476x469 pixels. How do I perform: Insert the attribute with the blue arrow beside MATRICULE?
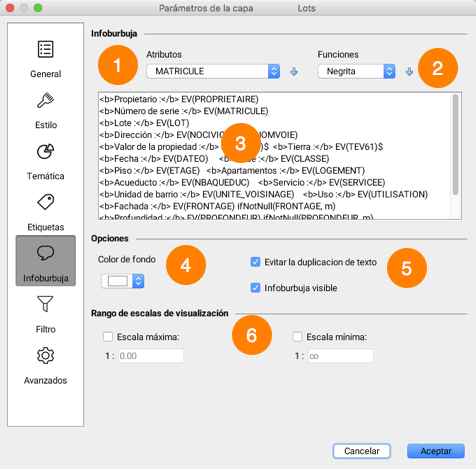(x=294, y=71)
